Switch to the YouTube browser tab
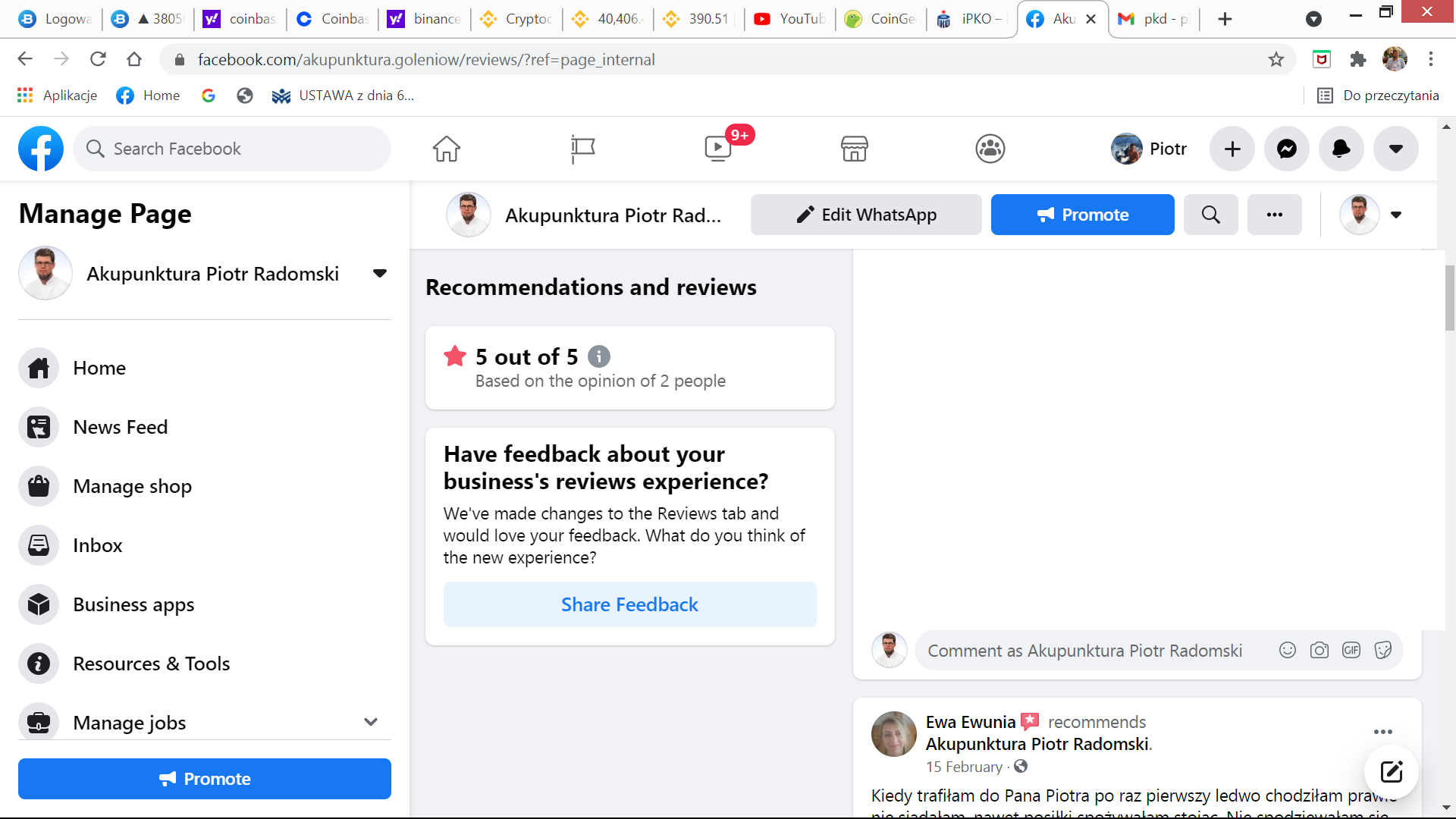This screenshot has height=819, width=1456. point(789,19)
